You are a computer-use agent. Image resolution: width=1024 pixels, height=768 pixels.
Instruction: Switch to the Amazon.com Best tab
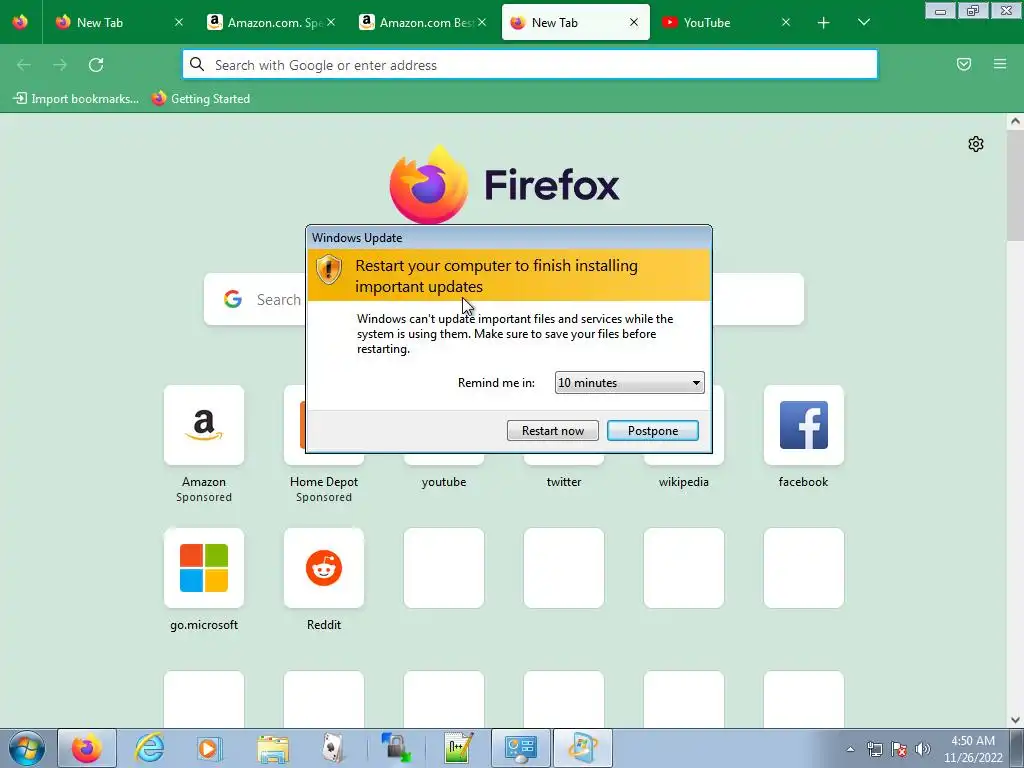[423, 22]
